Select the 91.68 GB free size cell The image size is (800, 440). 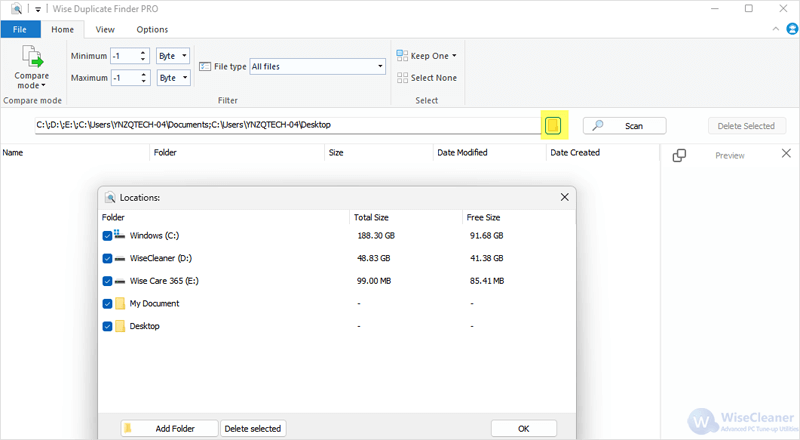coord(486,236)
